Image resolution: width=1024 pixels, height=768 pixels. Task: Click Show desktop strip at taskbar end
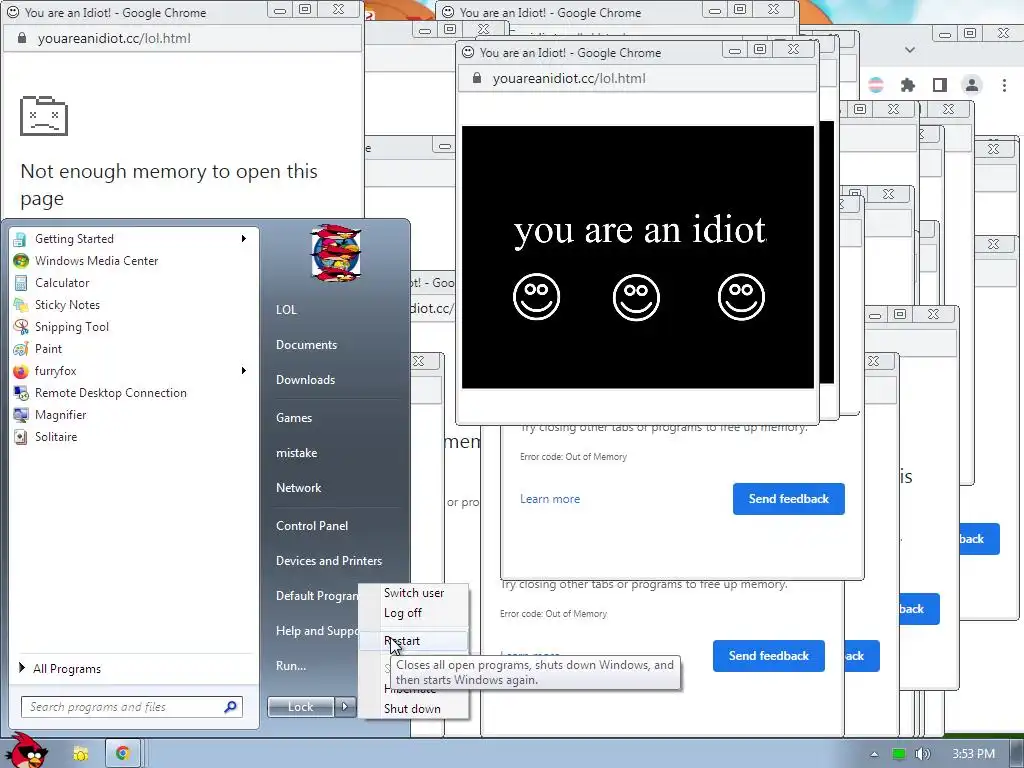pos(1019,754)
